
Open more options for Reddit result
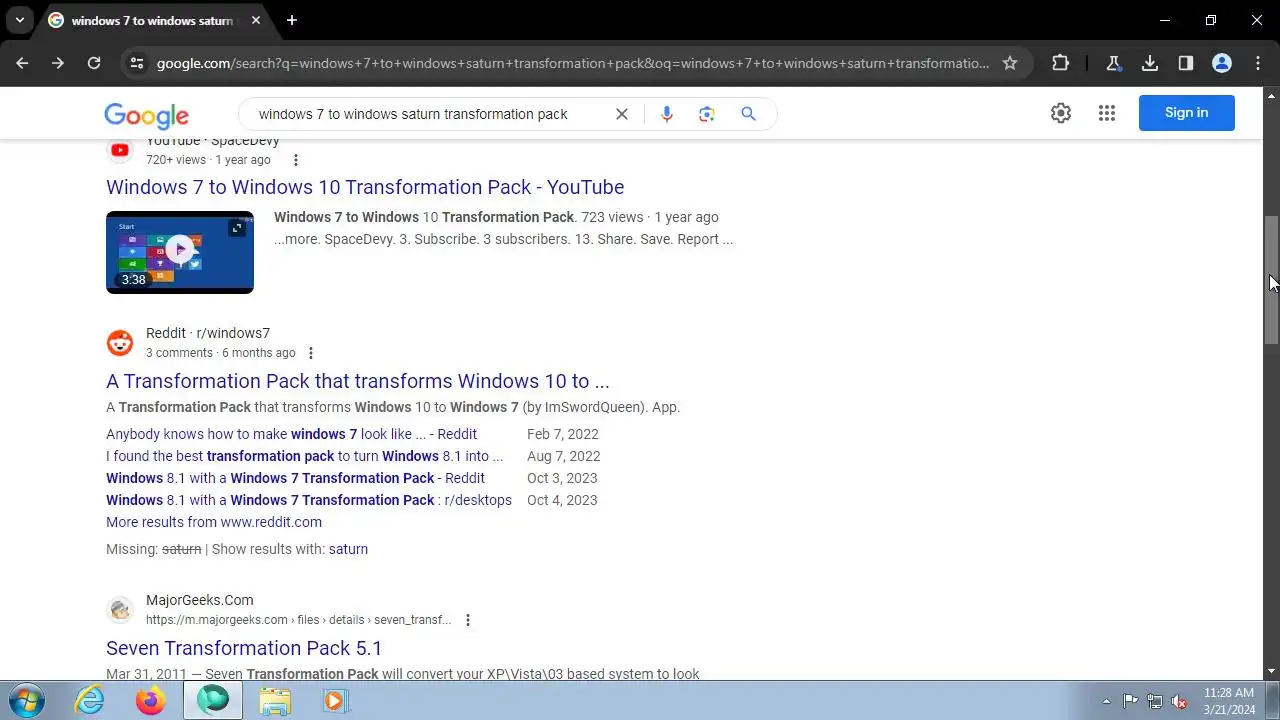point(311,353)
